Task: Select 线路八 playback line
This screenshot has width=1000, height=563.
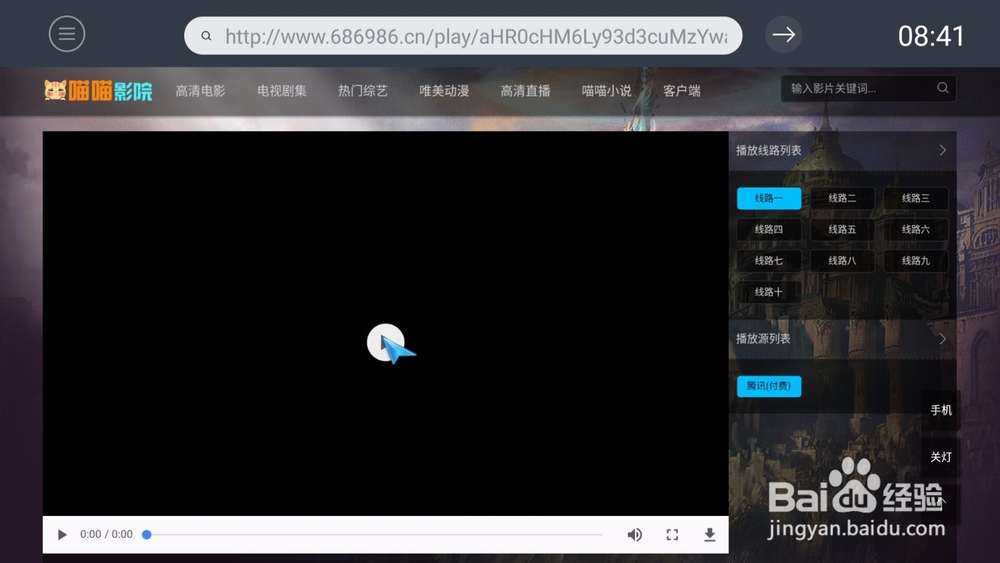Action: tap(842, 261)
